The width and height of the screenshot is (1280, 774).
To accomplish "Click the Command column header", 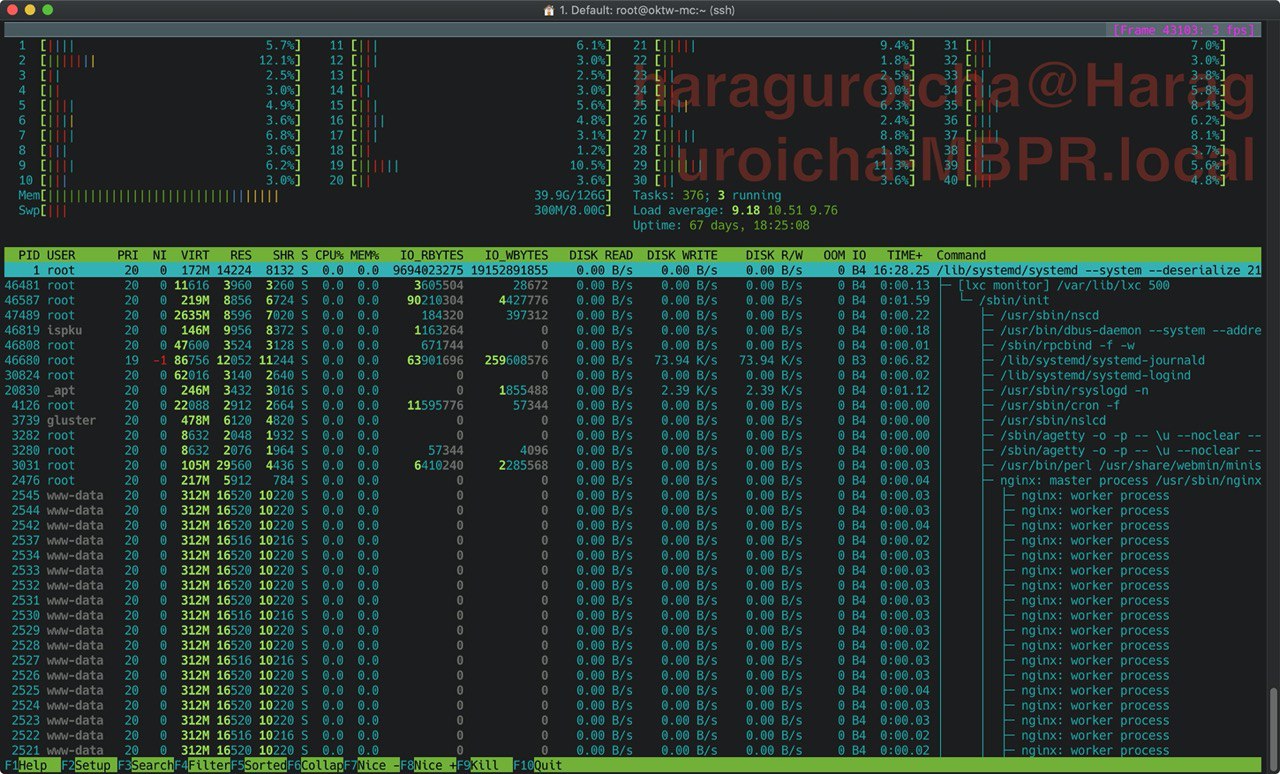I will click(961, 255).
